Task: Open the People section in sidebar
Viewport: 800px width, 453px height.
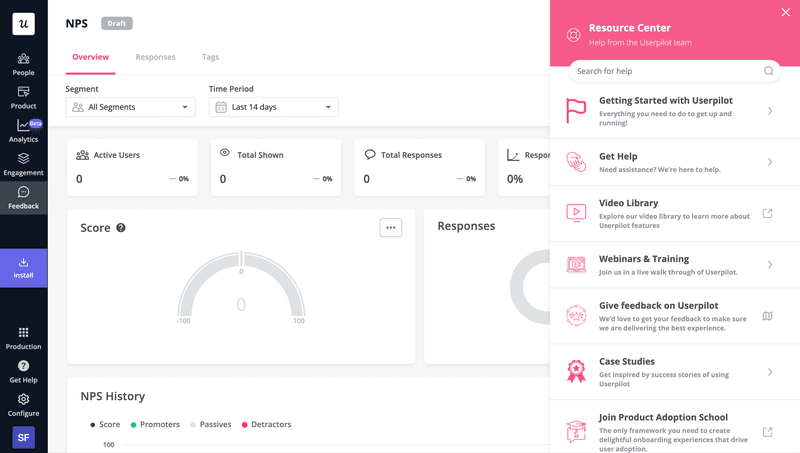Action: coord(23,64)
